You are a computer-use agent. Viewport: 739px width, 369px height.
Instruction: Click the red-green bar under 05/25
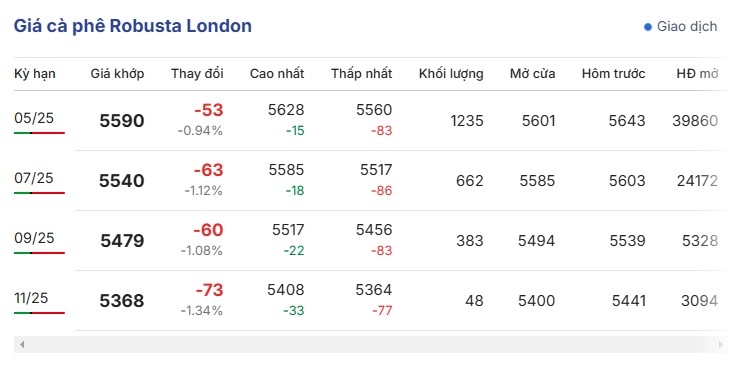[x=39, y=133]
